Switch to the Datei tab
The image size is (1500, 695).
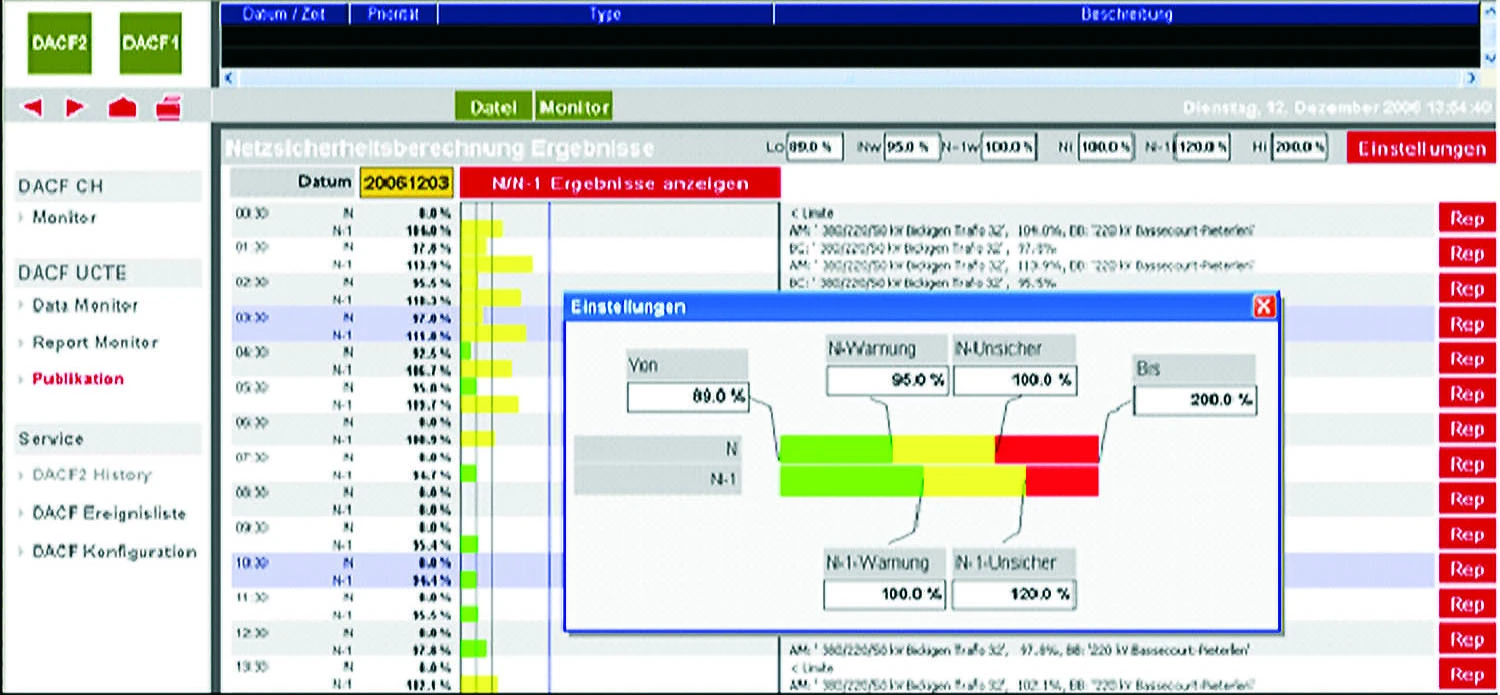493,106
